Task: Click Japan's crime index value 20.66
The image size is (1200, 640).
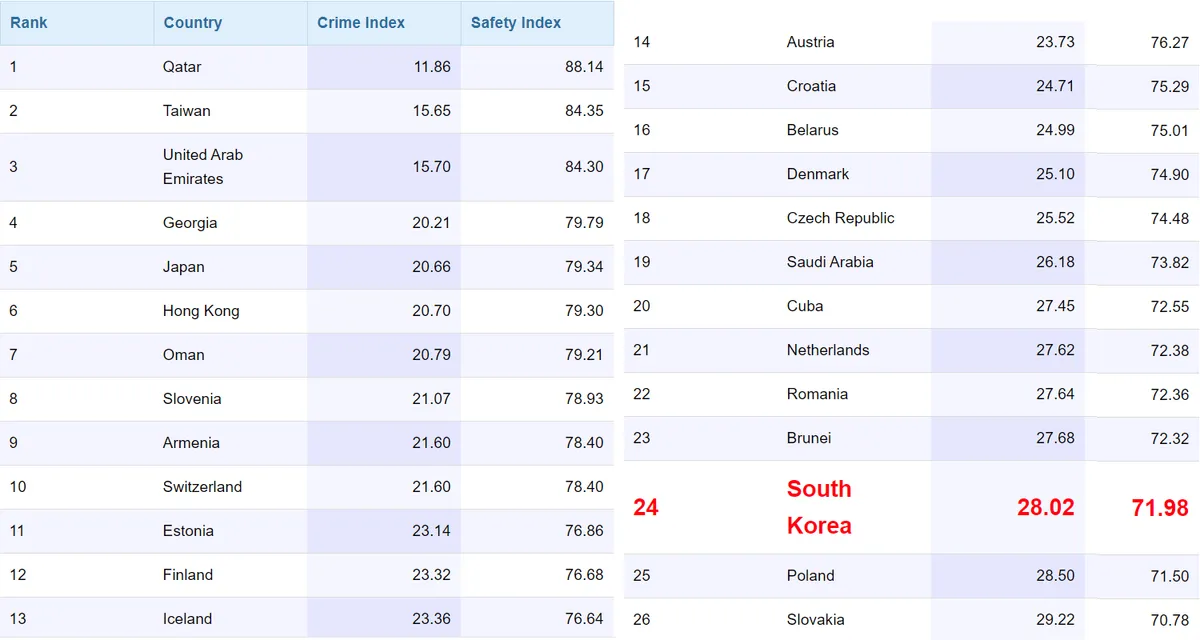Action: (x=431, y=267)
